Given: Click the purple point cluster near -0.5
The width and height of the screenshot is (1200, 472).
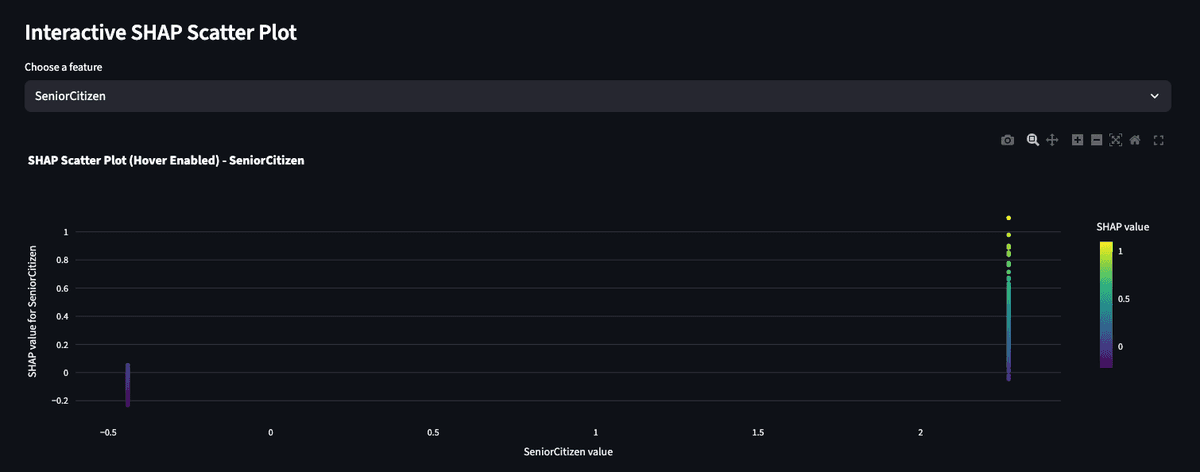Looking at the screenshot, I should point(128,384).
